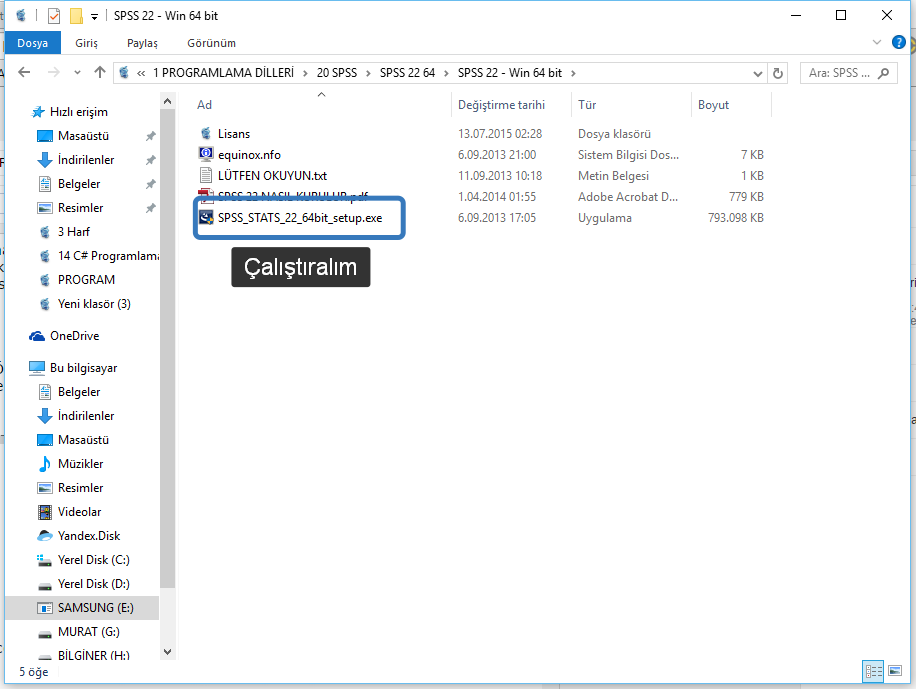Viewport: 916px width, 689px height.
Task: Open Belgeler under Hızlı erişim
Action: tap(79, 184)
